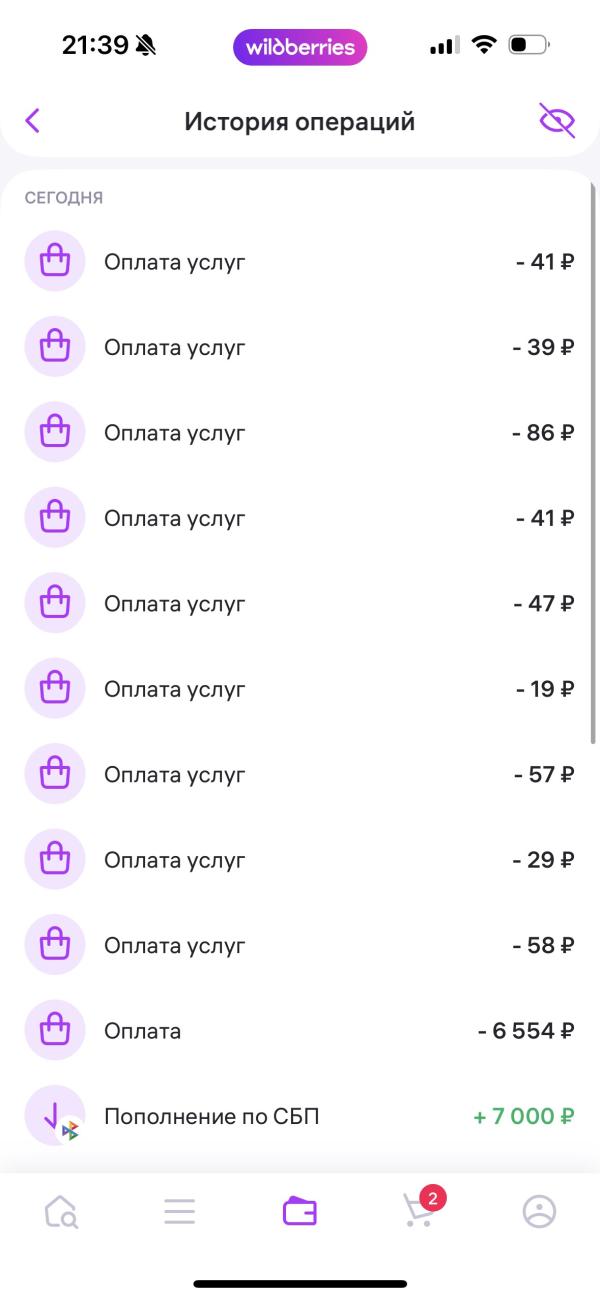
Task: Open the Оплата transaction of 6 554 ₽
Action: coord(300,1030)
